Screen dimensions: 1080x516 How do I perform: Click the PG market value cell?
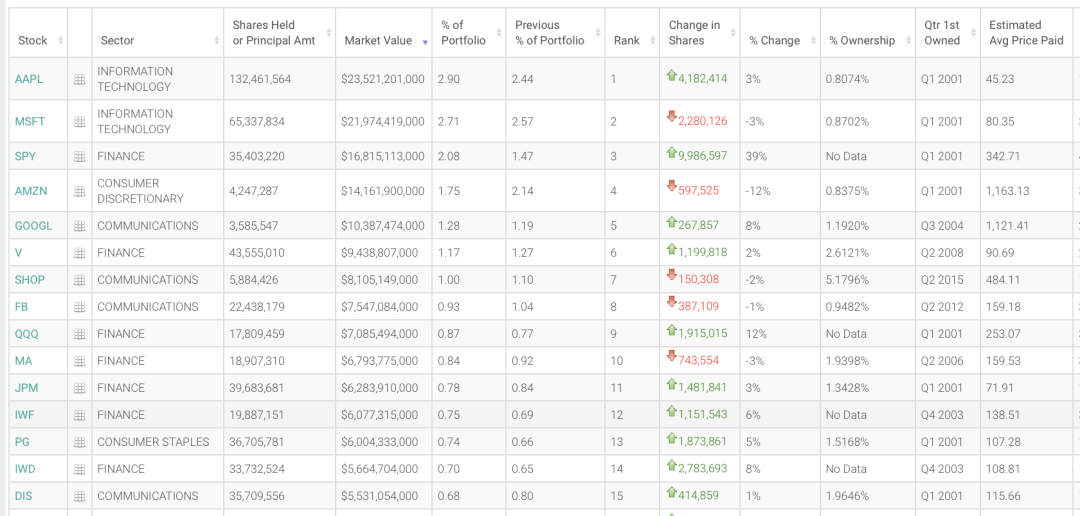(x=382, y=442)
